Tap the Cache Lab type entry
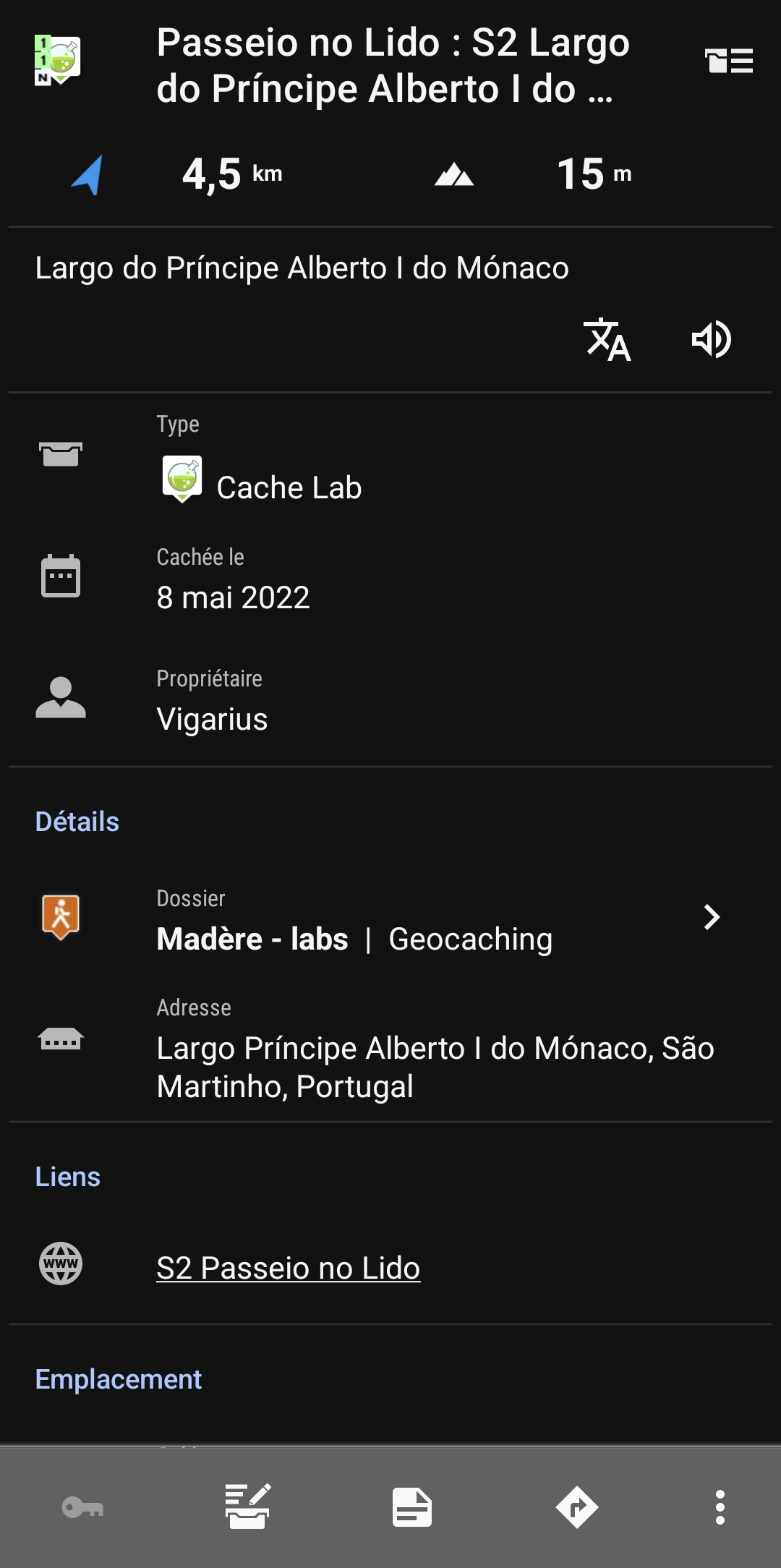This screenshot has width=781, height=1568. click(x=289, y=487)
